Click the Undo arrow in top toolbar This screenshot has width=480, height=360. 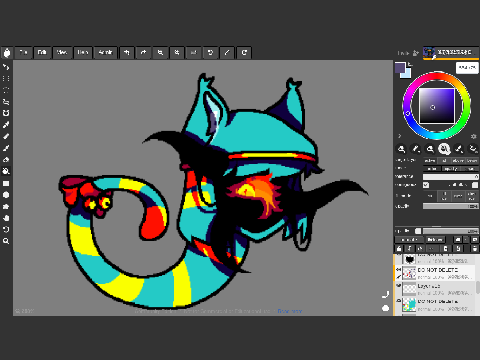(127, 52)
